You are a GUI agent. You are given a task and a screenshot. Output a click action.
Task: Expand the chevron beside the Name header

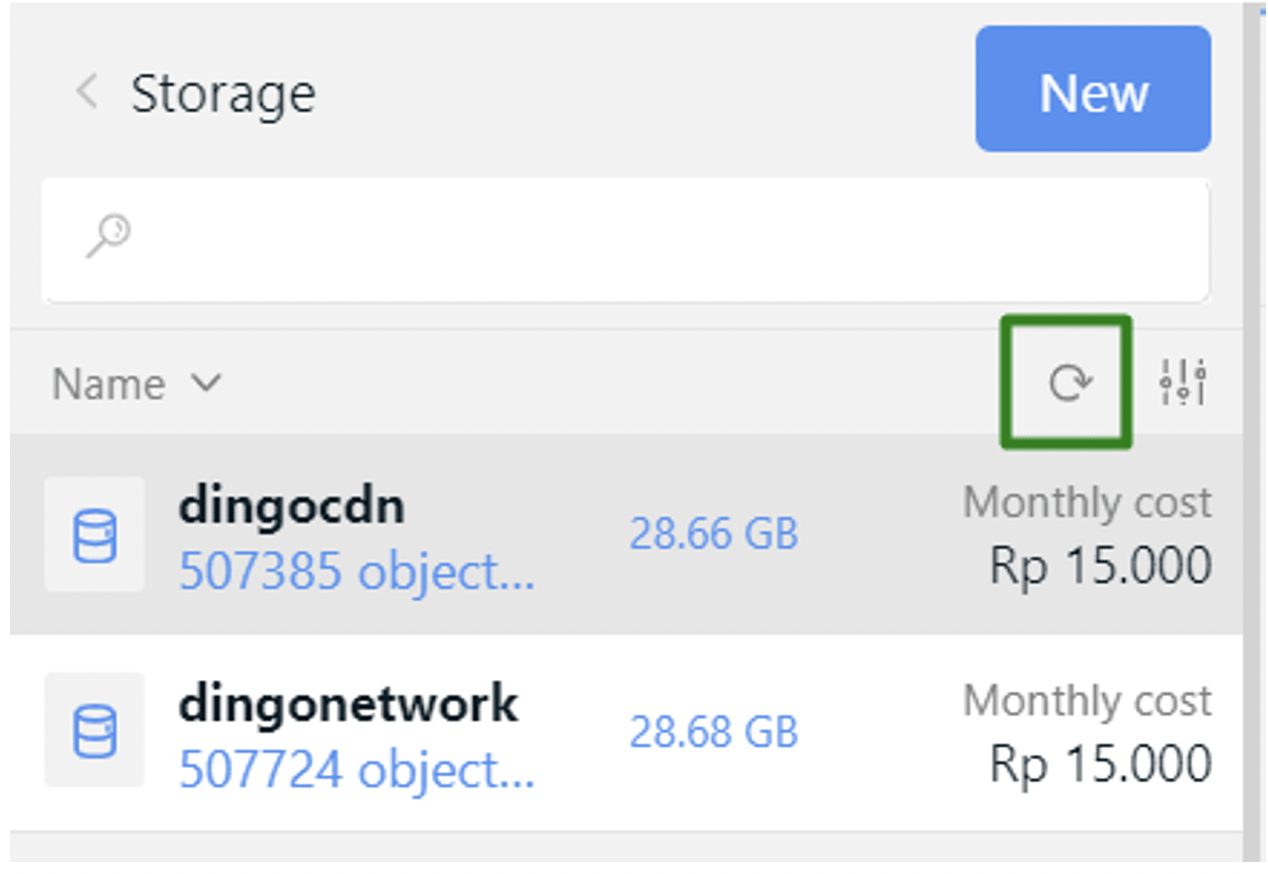[207, 383]
